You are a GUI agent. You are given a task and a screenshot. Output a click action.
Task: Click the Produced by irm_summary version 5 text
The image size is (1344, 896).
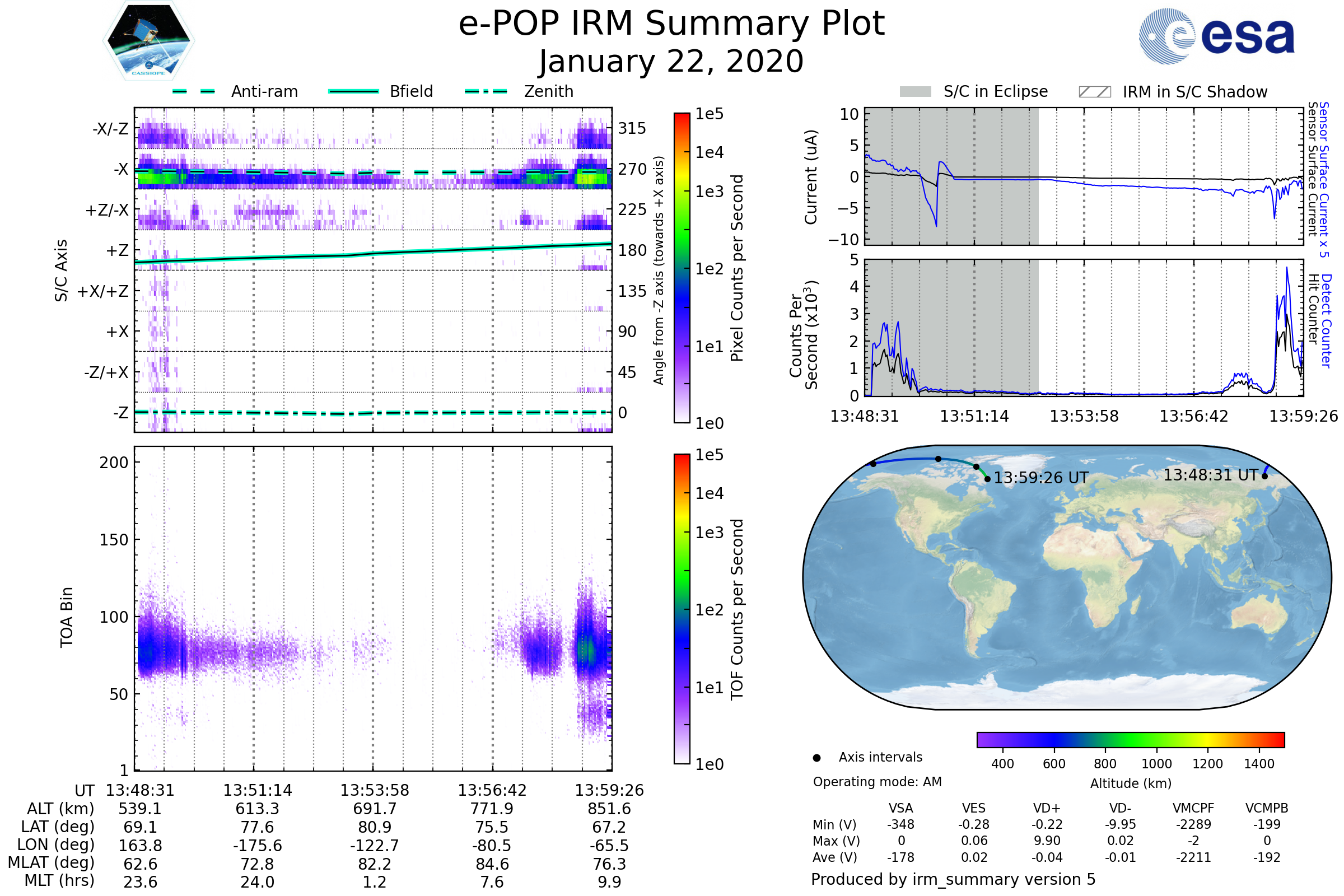953,879
